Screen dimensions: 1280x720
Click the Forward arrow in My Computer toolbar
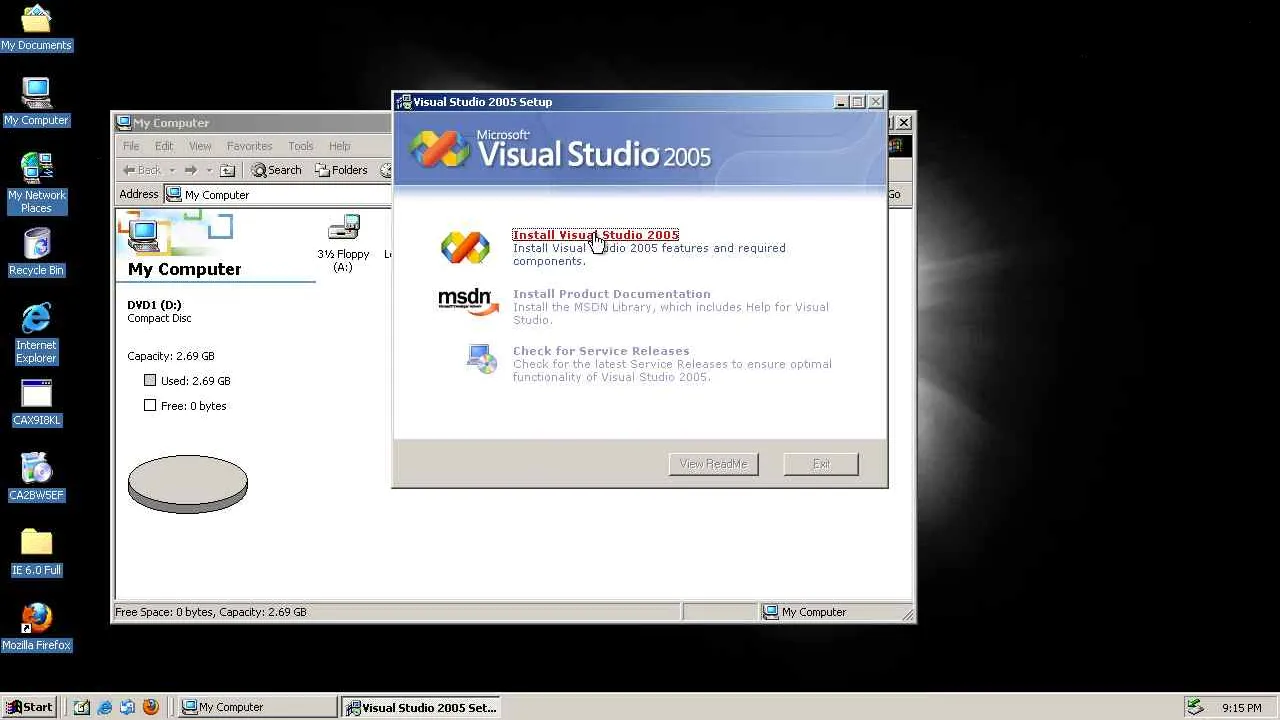[191, 170]
